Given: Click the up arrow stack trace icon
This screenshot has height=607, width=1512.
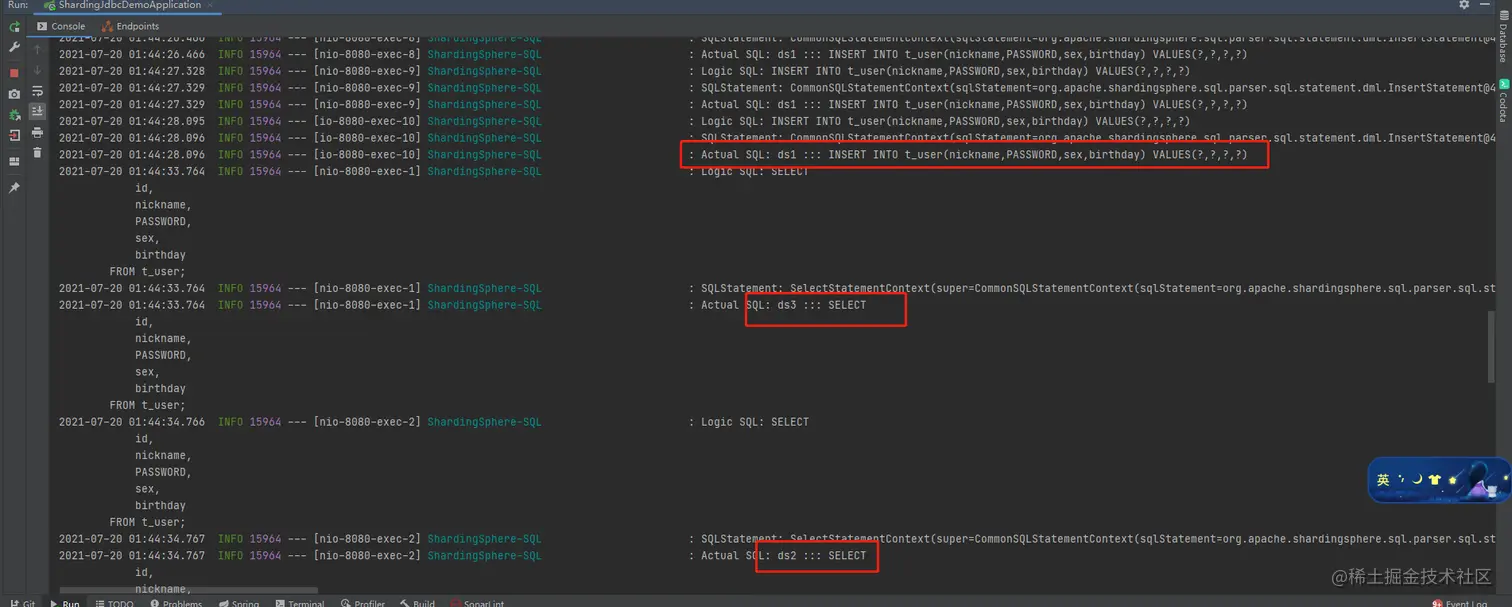Looking at the screenshot, I should 37,49.
